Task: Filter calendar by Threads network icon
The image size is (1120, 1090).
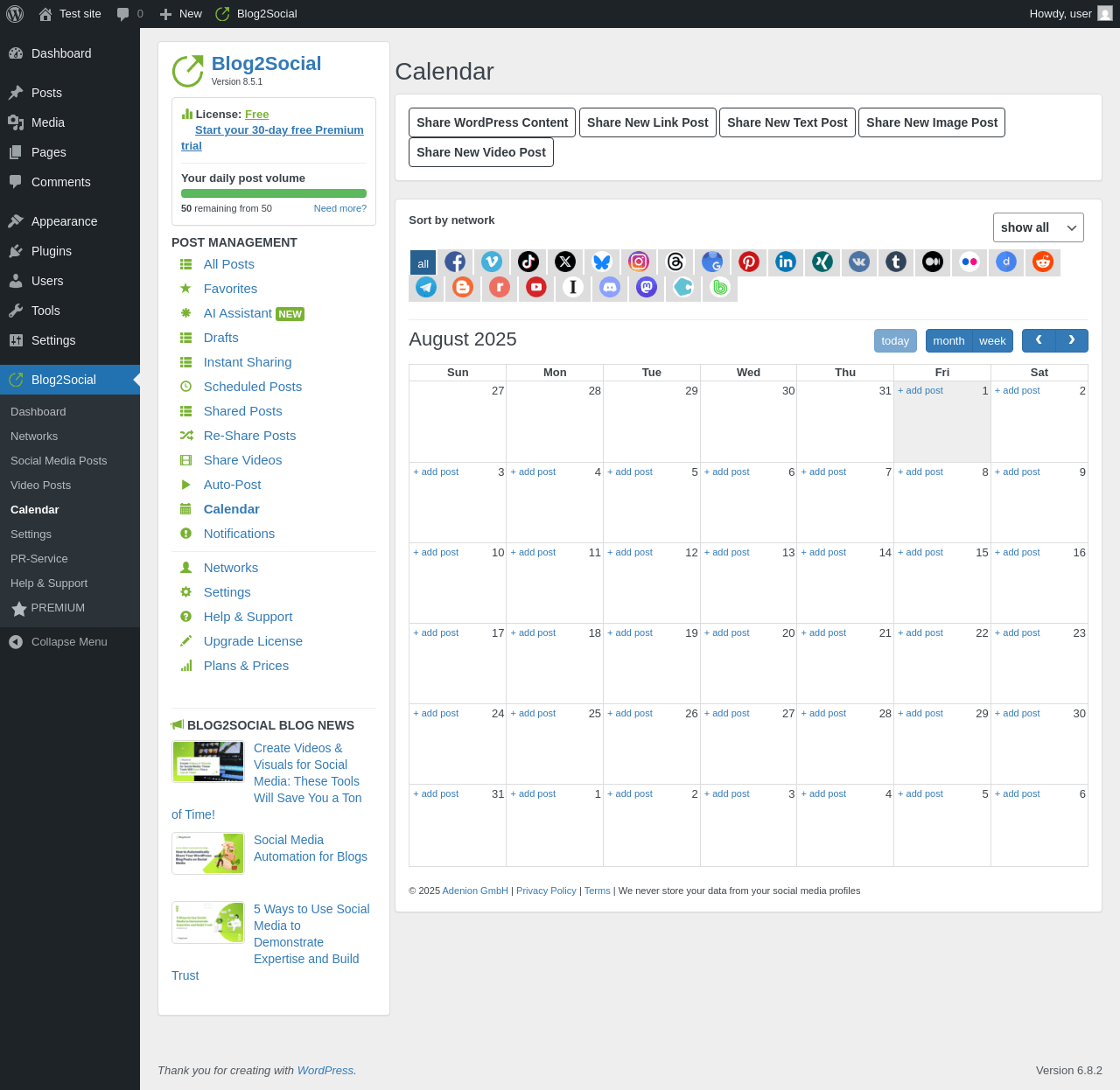Action: 675,262
